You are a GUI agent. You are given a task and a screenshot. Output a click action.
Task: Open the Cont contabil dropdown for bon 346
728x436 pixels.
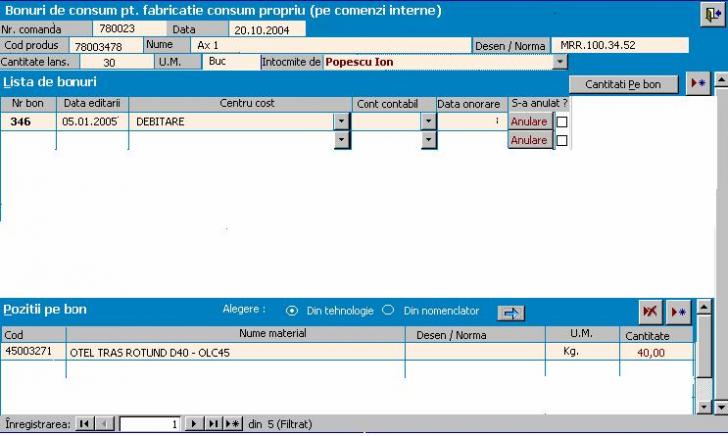click(428, 122)
